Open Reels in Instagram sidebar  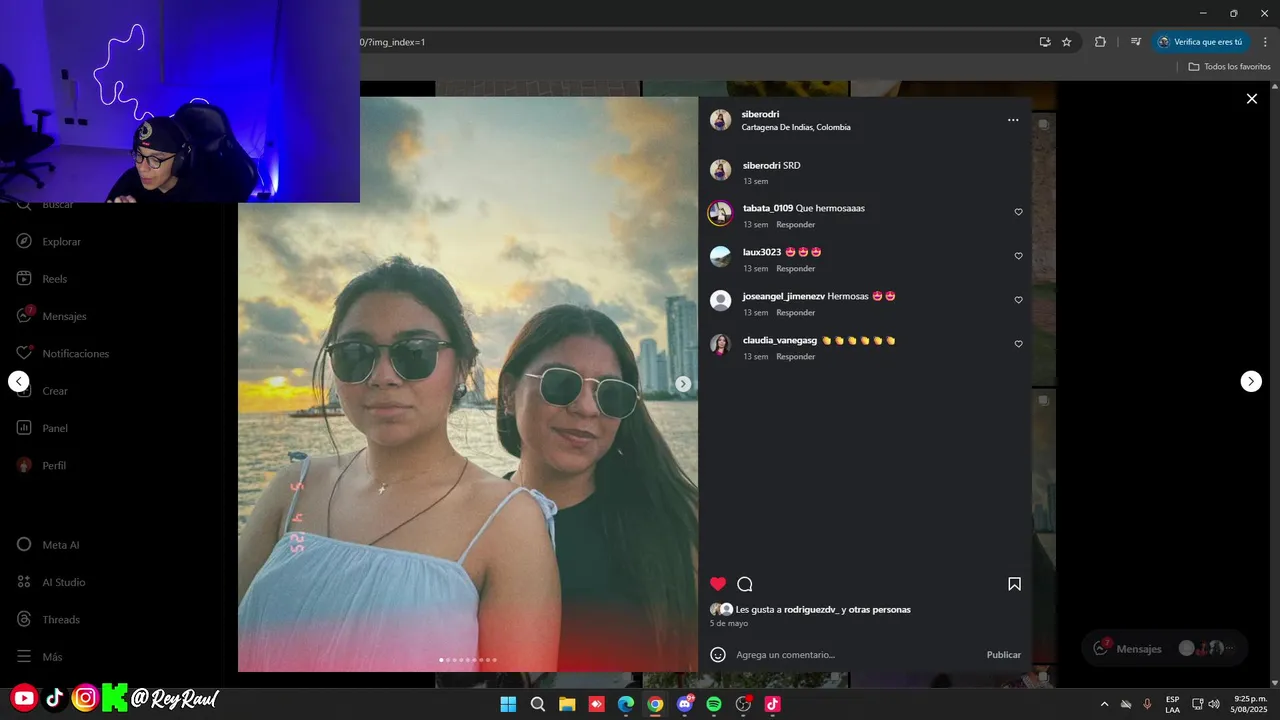pyautogui.click(x=42, y=279)
